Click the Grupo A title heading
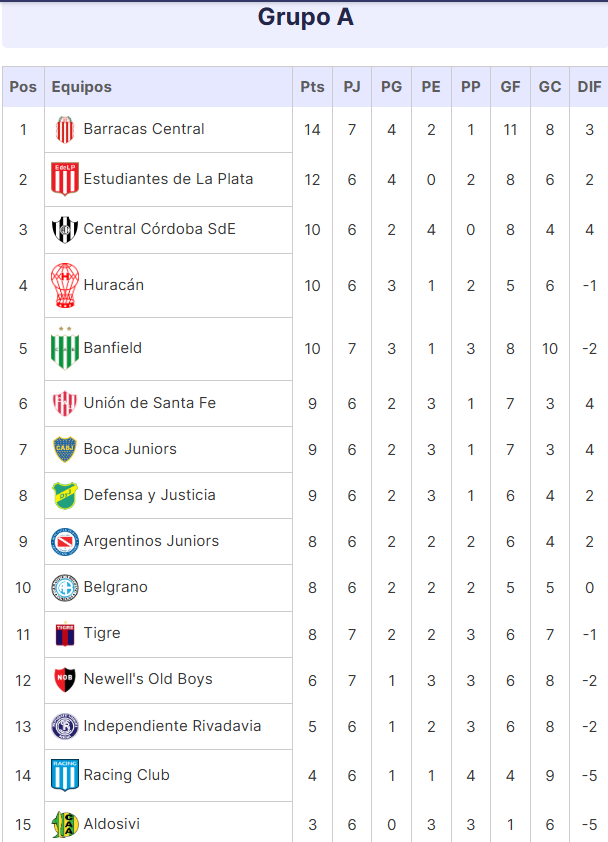This screenshot has width=608, height=842. tap(306, 17)
